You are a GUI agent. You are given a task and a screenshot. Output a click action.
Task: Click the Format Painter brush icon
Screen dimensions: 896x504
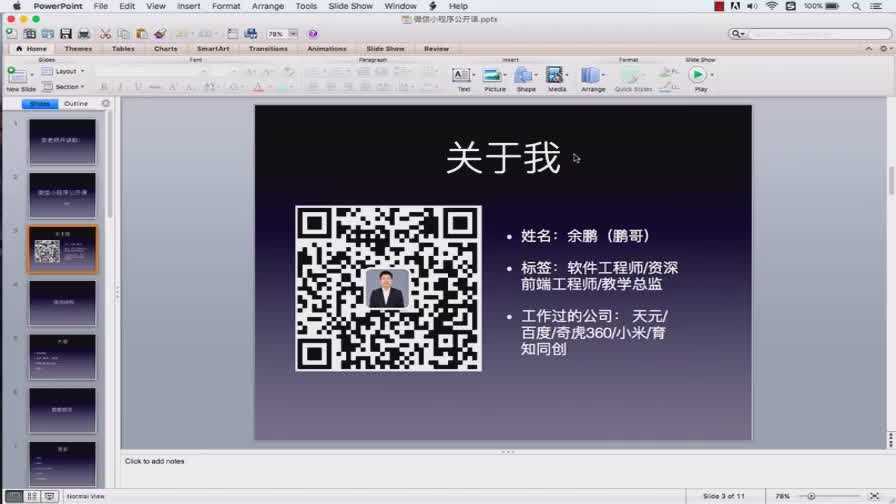coord(160,34)
